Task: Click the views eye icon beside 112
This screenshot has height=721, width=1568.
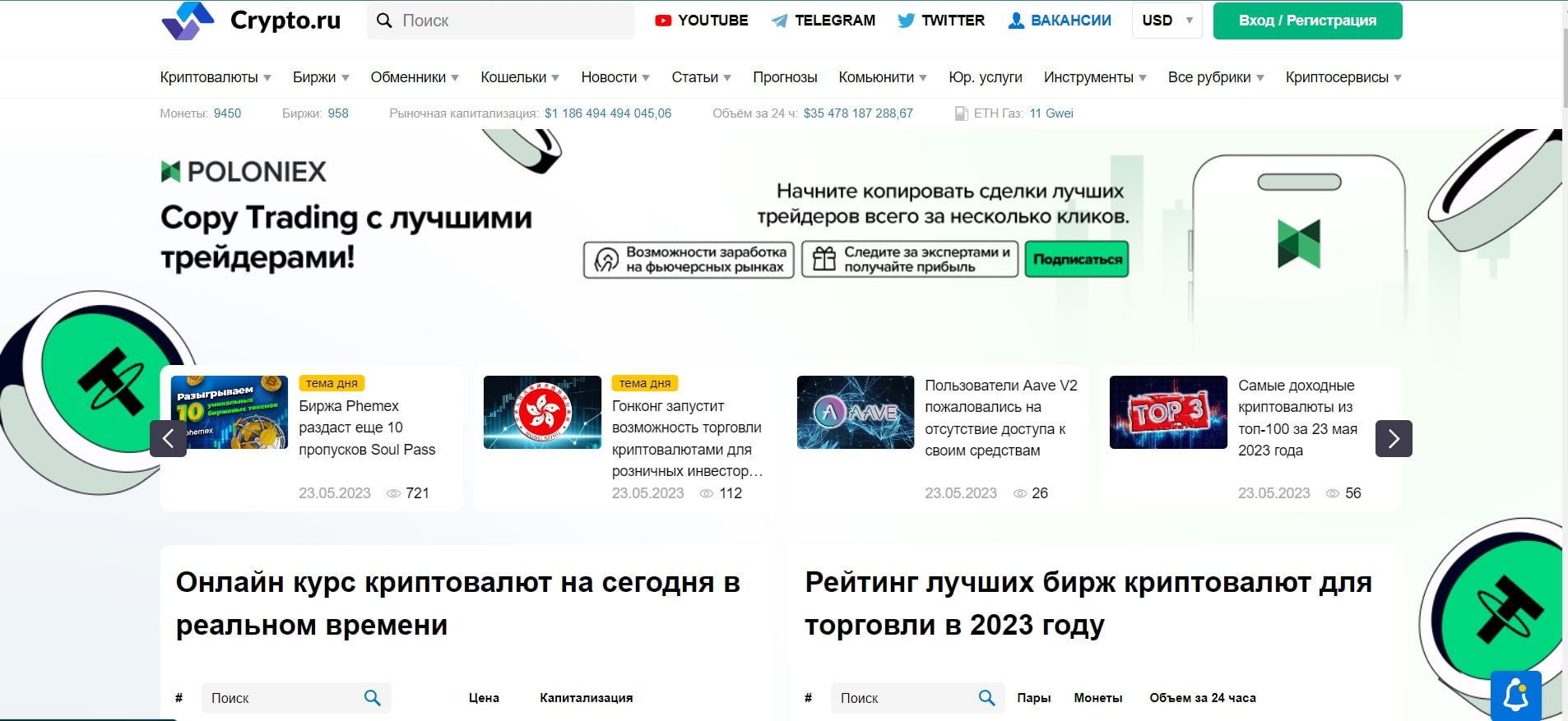Action: pyautogui.click(x=707, y=493)
